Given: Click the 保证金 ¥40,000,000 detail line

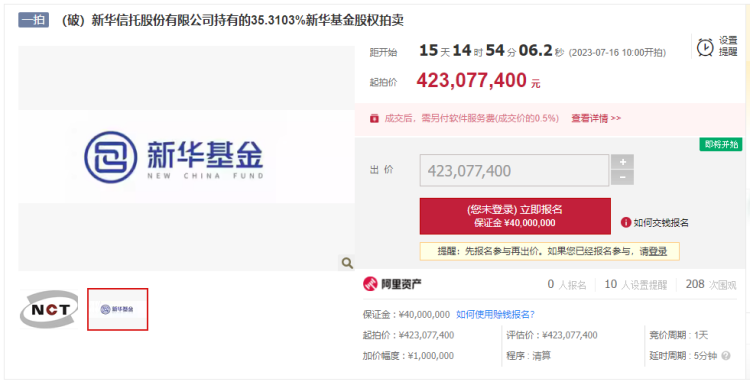Looking at the screenshot, I should (x=406, y=315).
